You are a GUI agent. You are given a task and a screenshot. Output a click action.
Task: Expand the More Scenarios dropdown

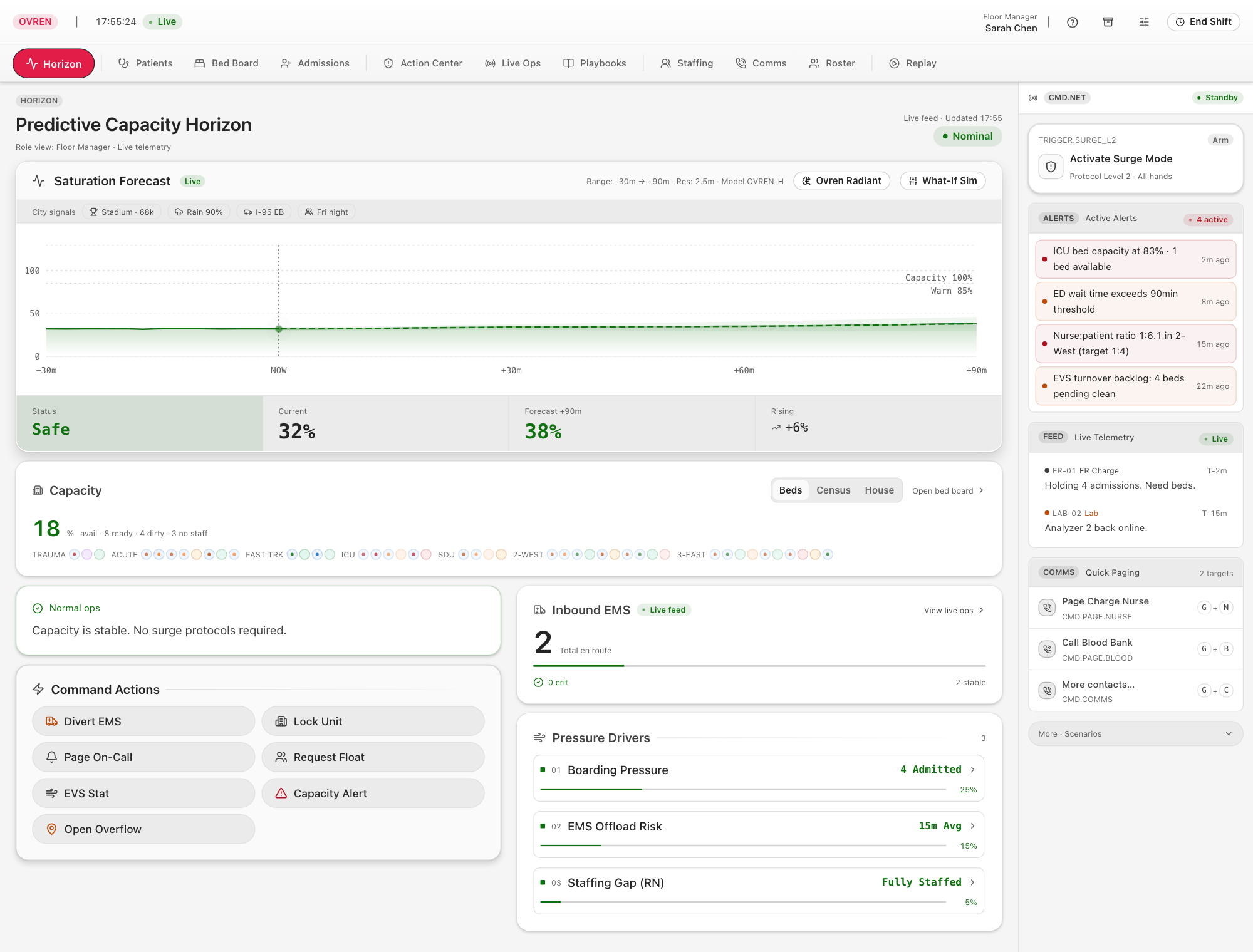1135,734
